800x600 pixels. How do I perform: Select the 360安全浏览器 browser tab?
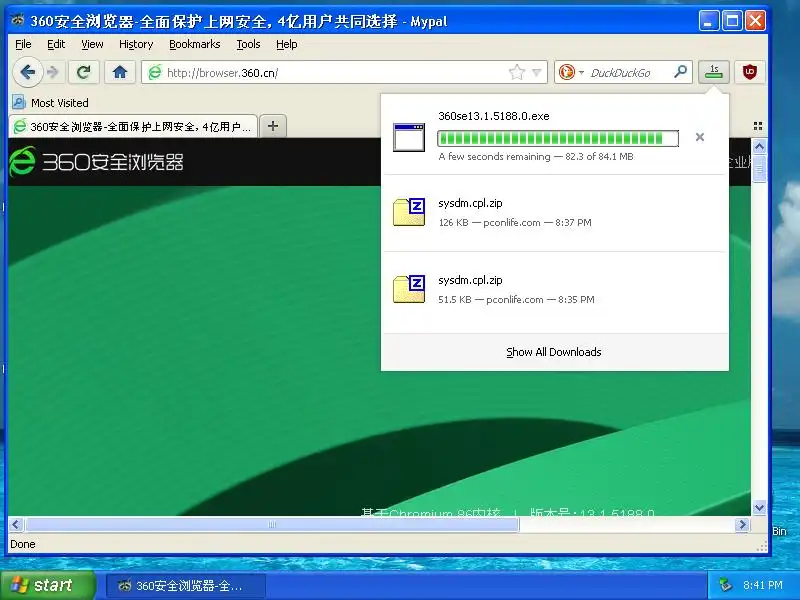click(133, 127)
